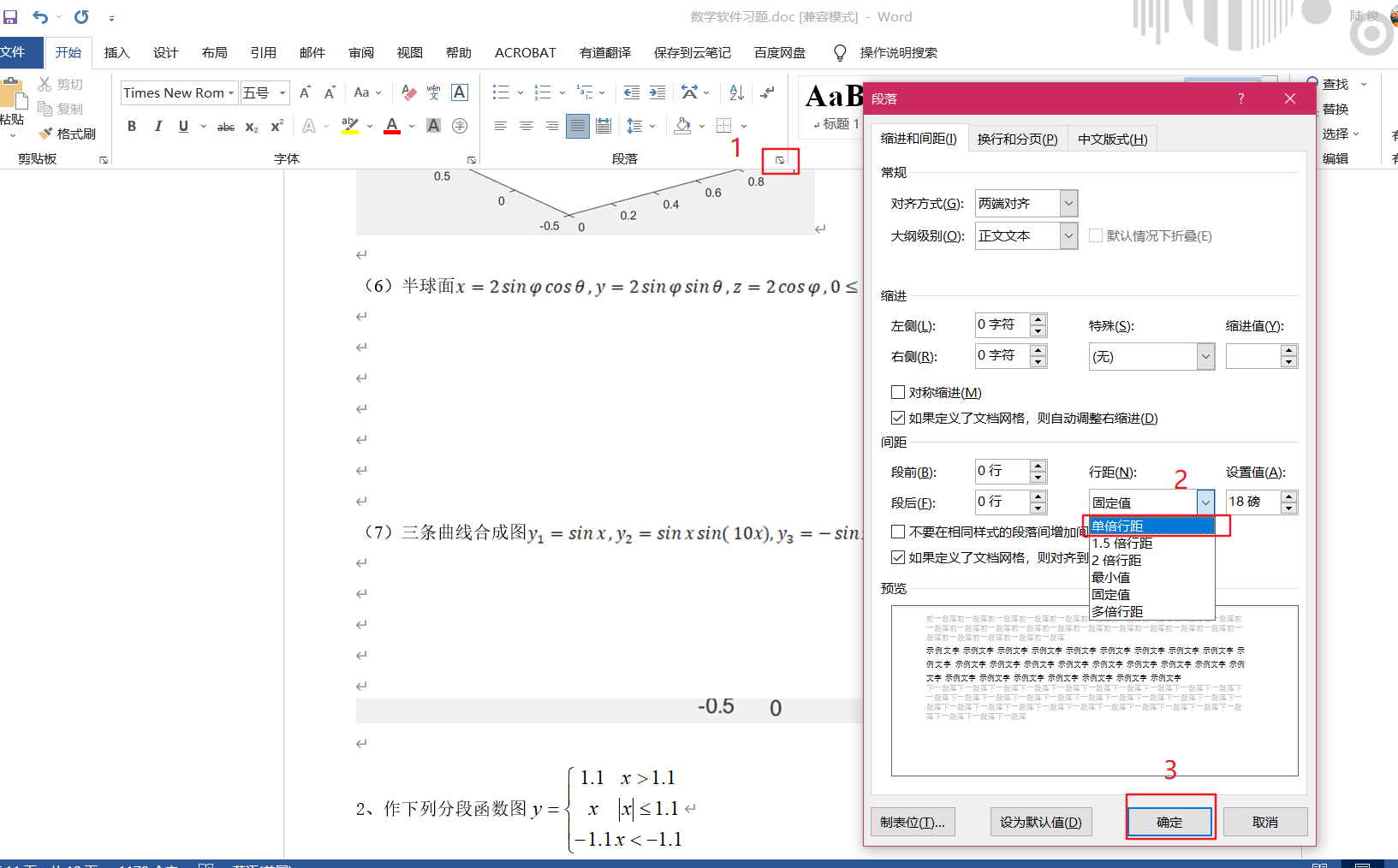Apply subscript formatting
The height and width of the screenshot is (868, 1398).
point(252,127)
